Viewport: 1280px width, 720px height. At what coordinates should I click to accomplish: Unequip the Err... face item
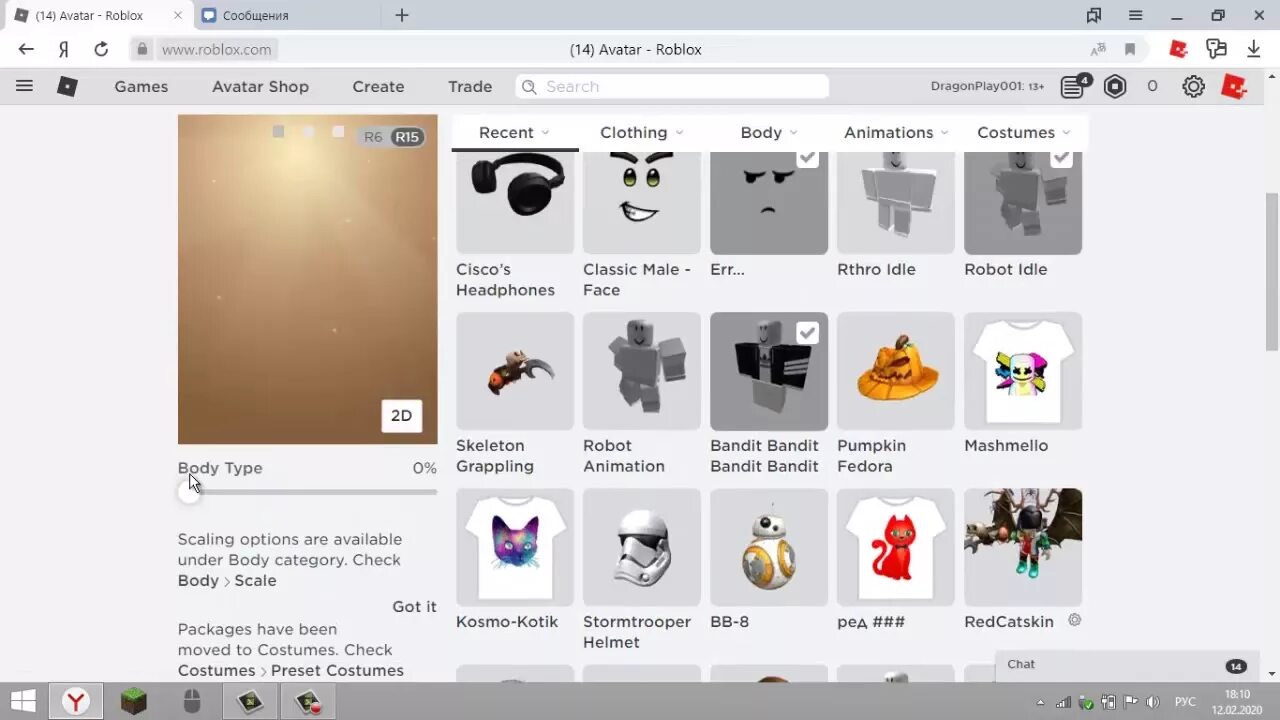769,202
